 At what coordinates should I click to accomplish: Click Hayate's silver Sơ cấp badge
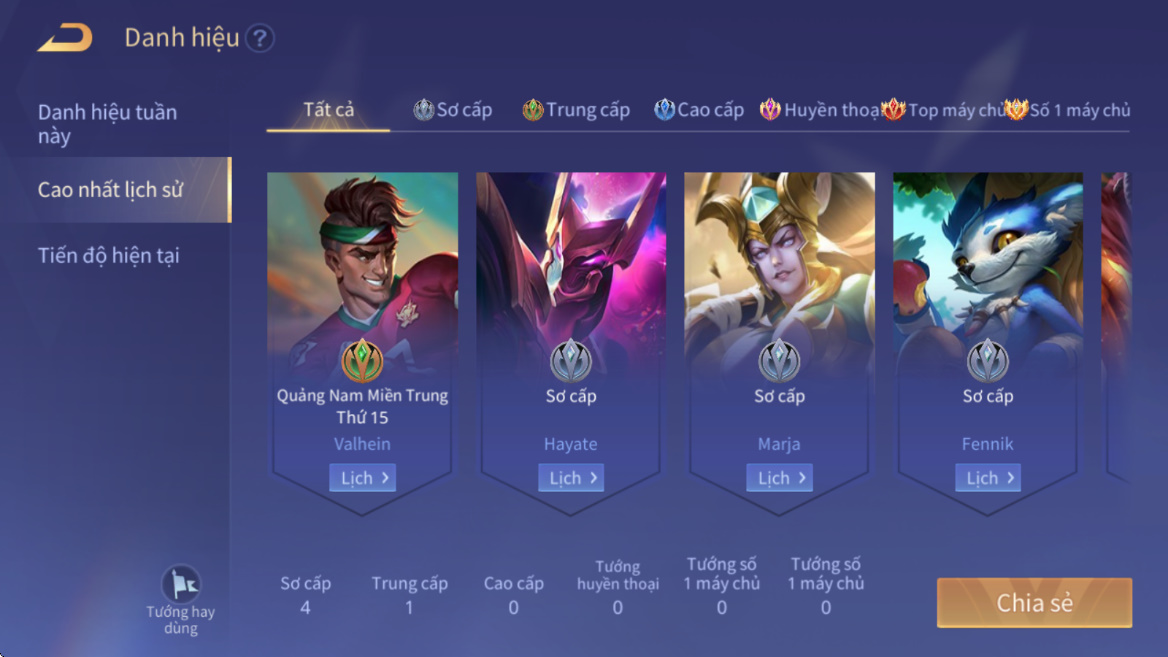[x=571, y=361]
